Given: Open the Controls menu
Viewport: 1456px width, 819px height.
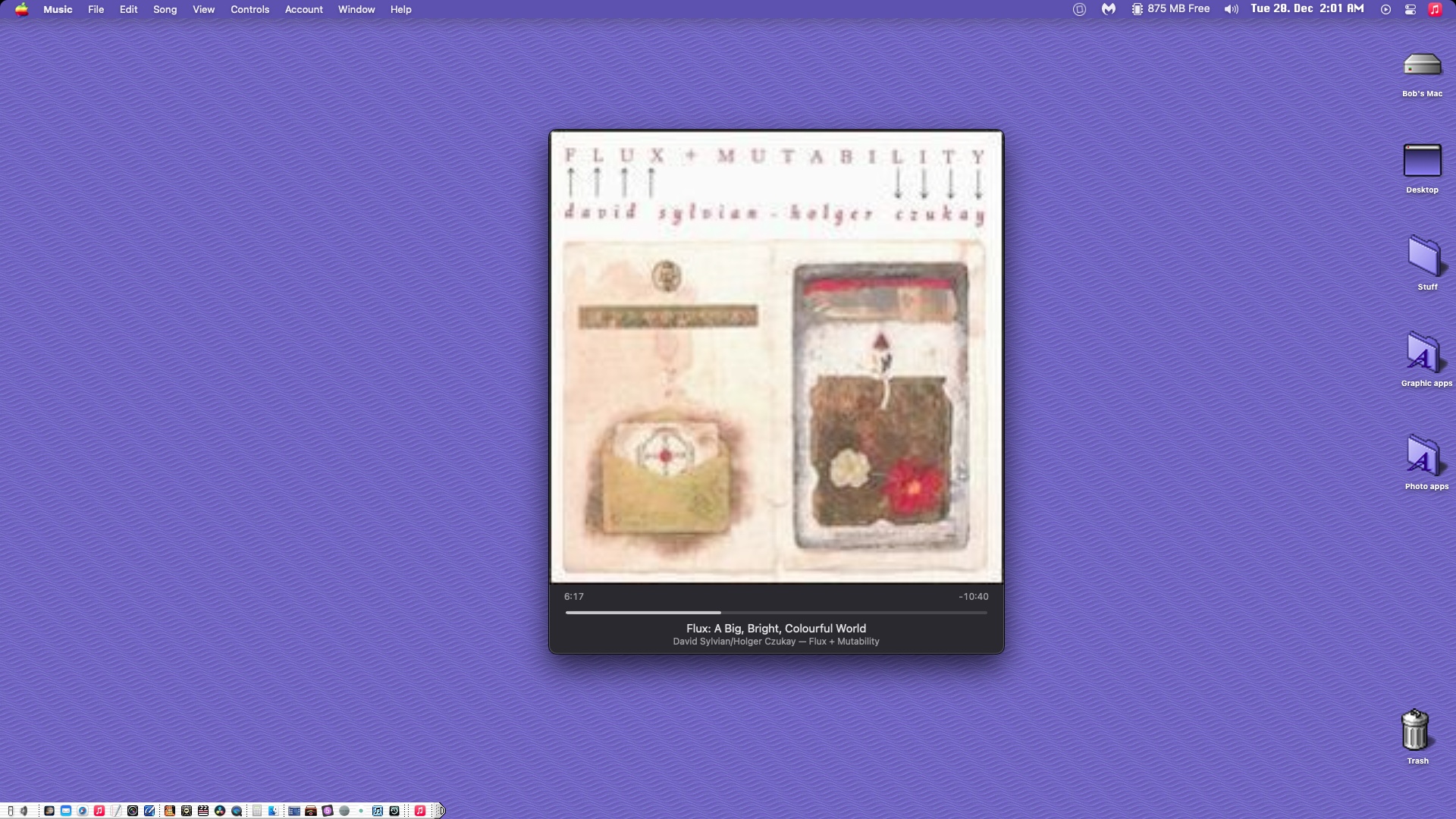Looking at the screenshot, I should click(x=249, y=9).
